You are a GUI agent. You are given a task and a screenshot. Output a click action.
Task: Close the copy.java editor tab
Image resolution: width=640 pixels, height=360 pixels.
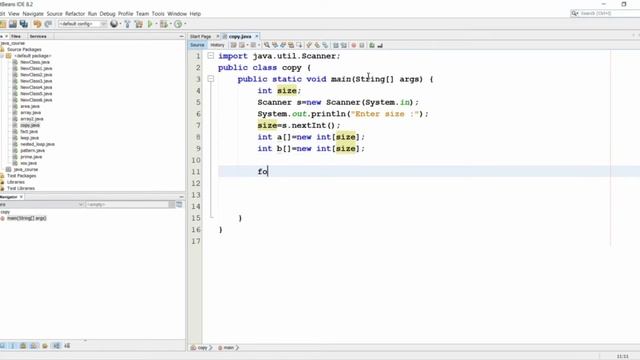pyautogui.click(x=257, y=36)
